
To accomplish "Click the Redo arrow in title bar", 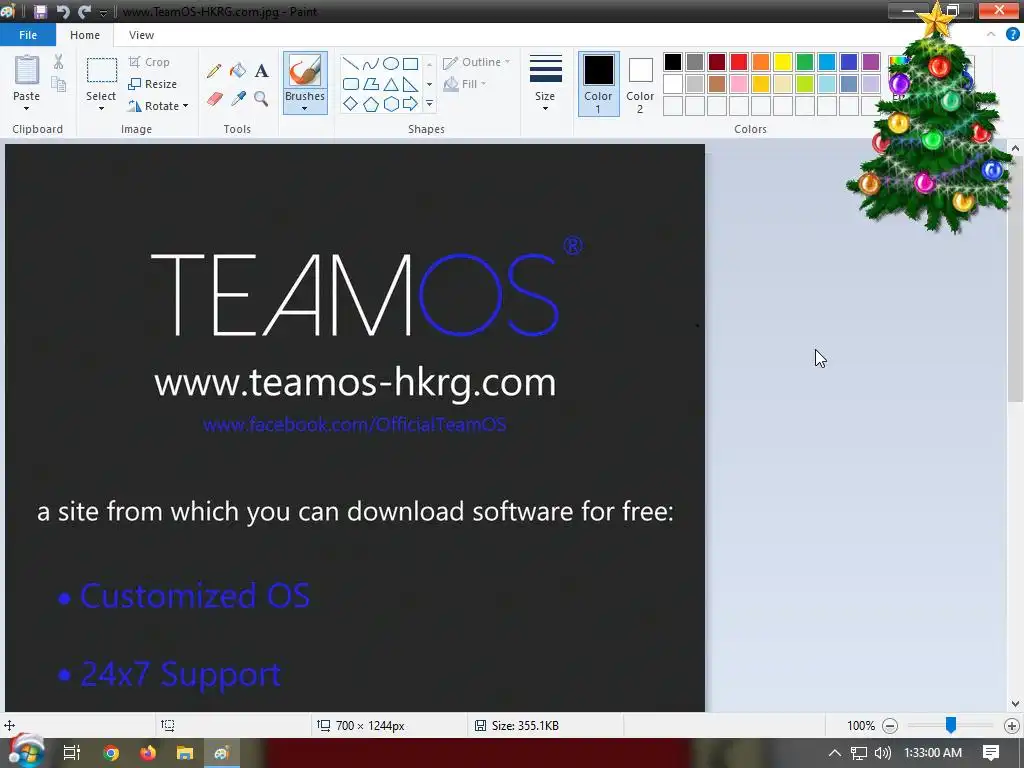I will [x=84, y=12].
